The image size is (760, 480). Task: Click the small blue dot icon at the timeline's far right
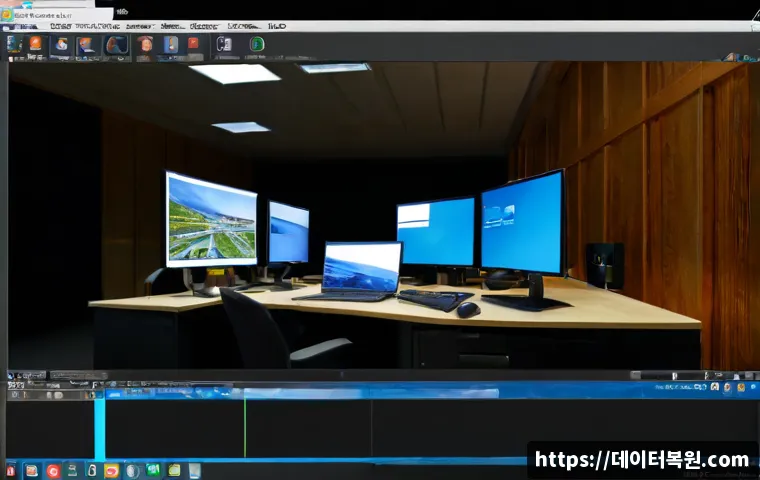pyautogui.click(x=753, y=387)
